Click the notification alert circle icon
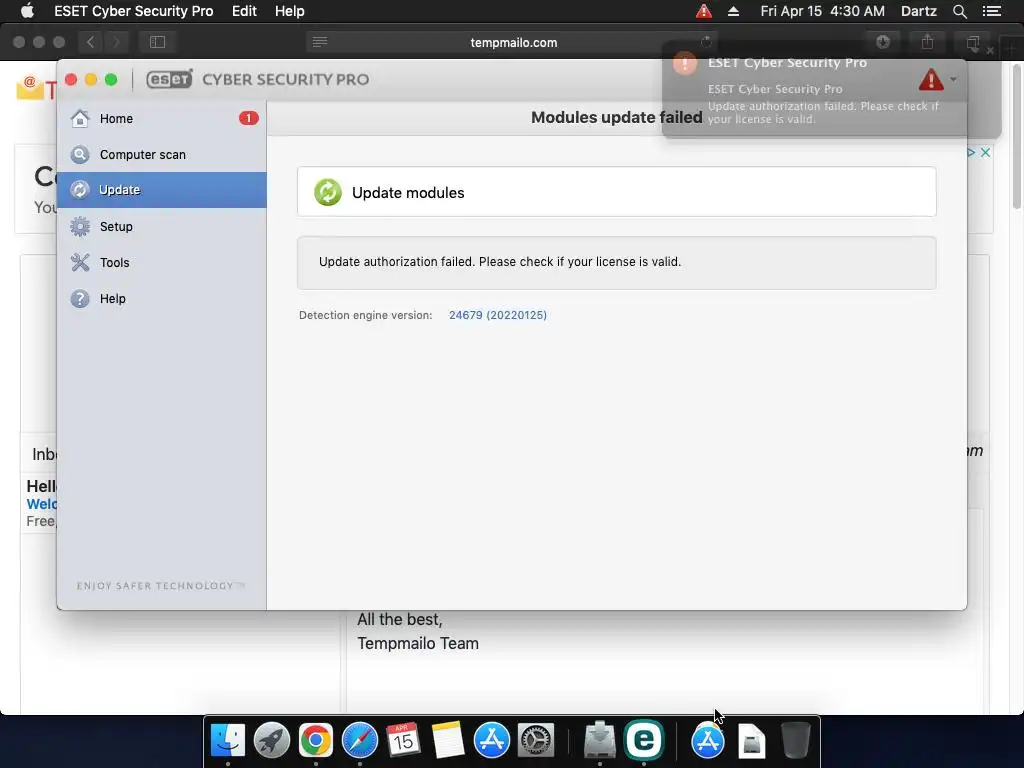1024x768 pixels. point(684,63)
